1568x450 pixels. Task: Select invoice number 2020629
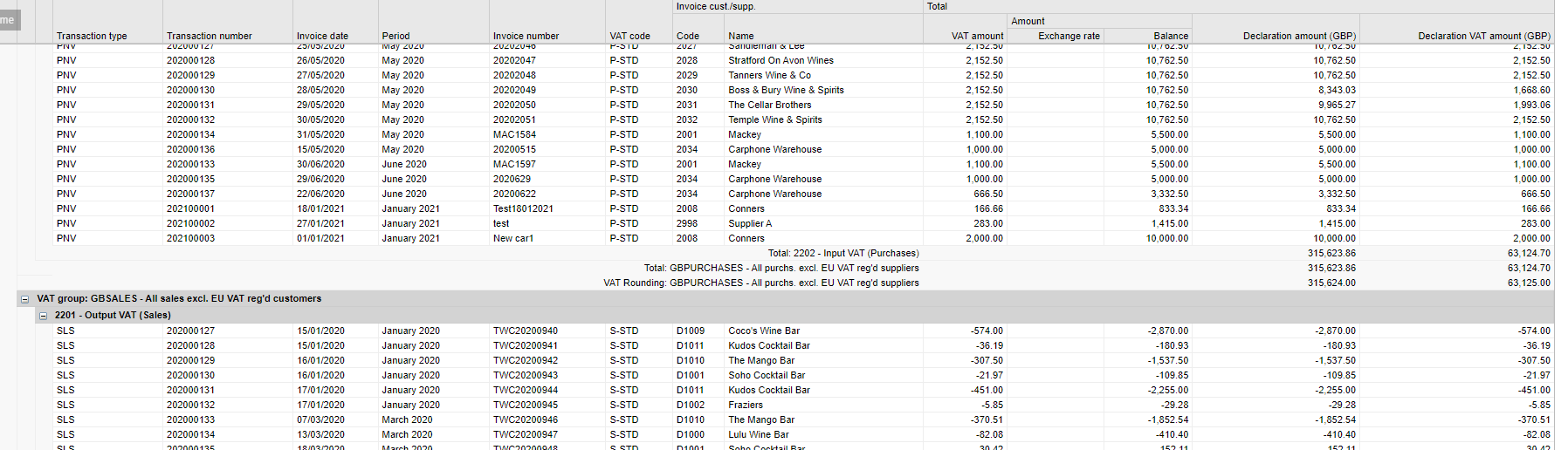click(x=512, y=179)
